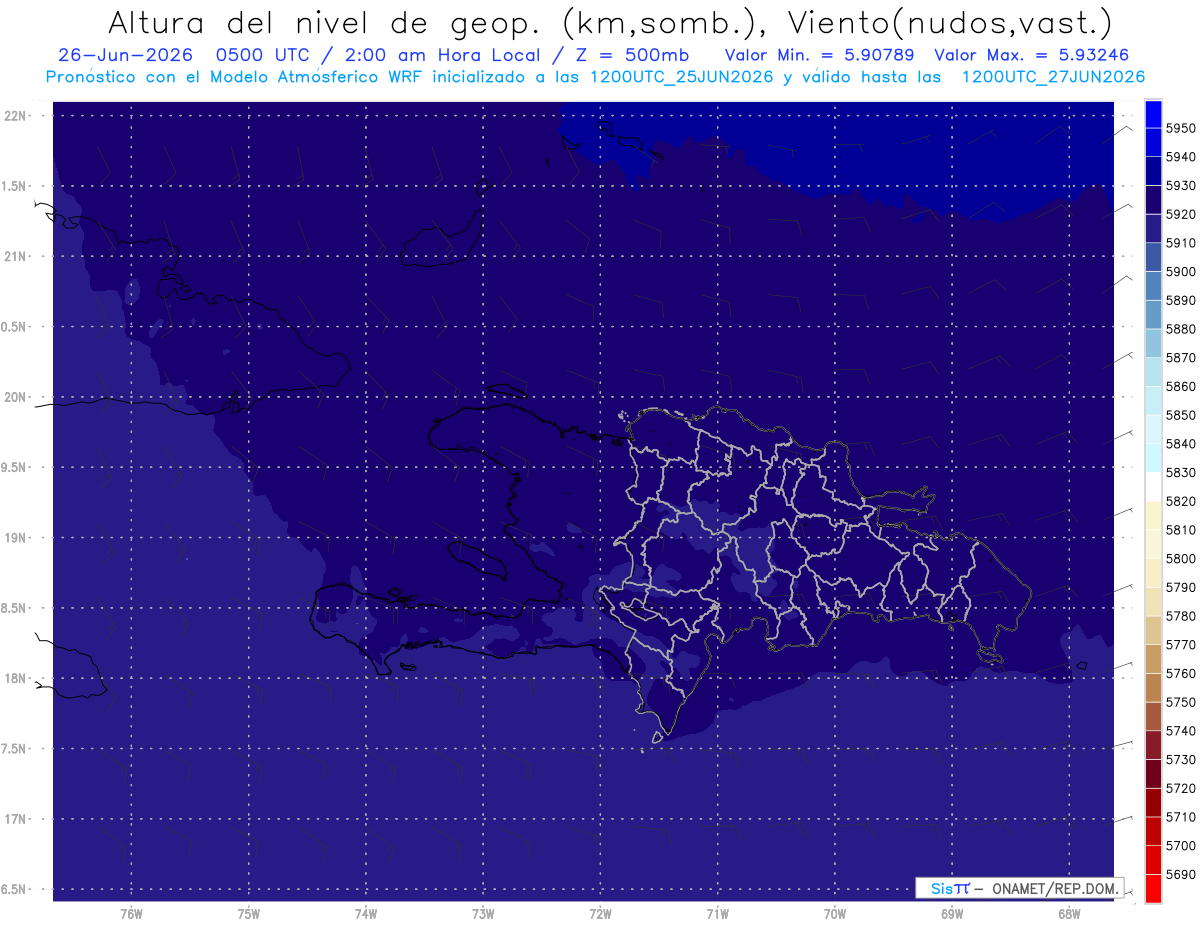Click the '5690' colorbar label
The image size is (1200, 927).
click(x=1181, y=875)
